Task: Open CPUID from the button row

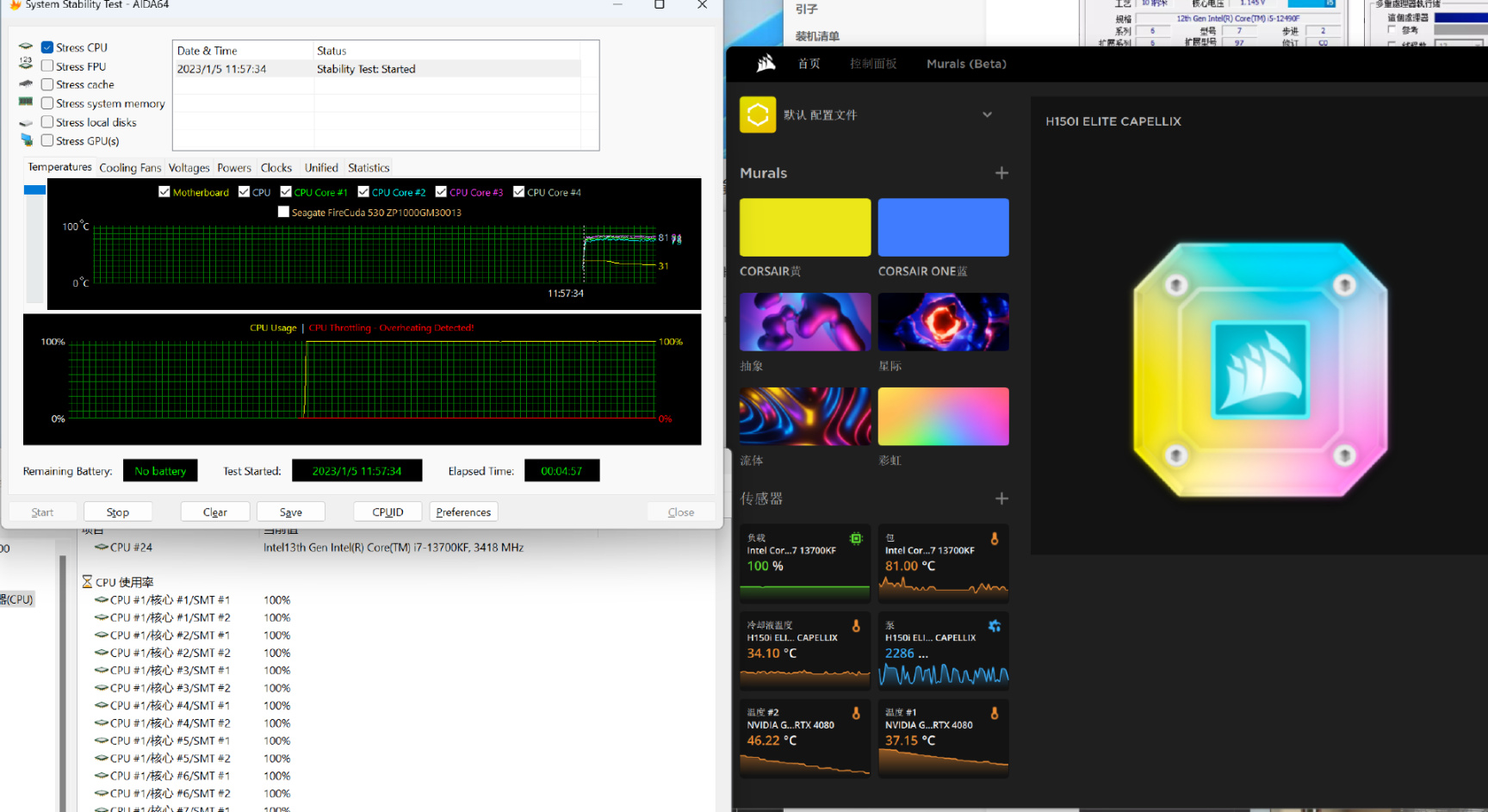Action: coord(388,512)
